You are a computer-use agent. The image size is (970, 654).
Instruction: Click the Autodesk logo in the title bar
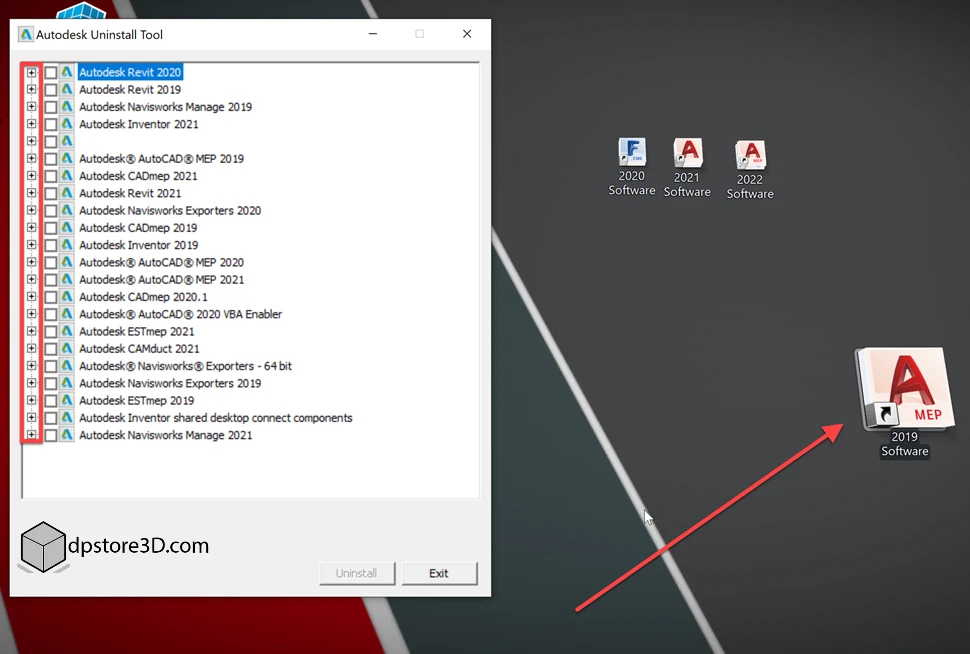pyautogui.click(x=25, y=35)
